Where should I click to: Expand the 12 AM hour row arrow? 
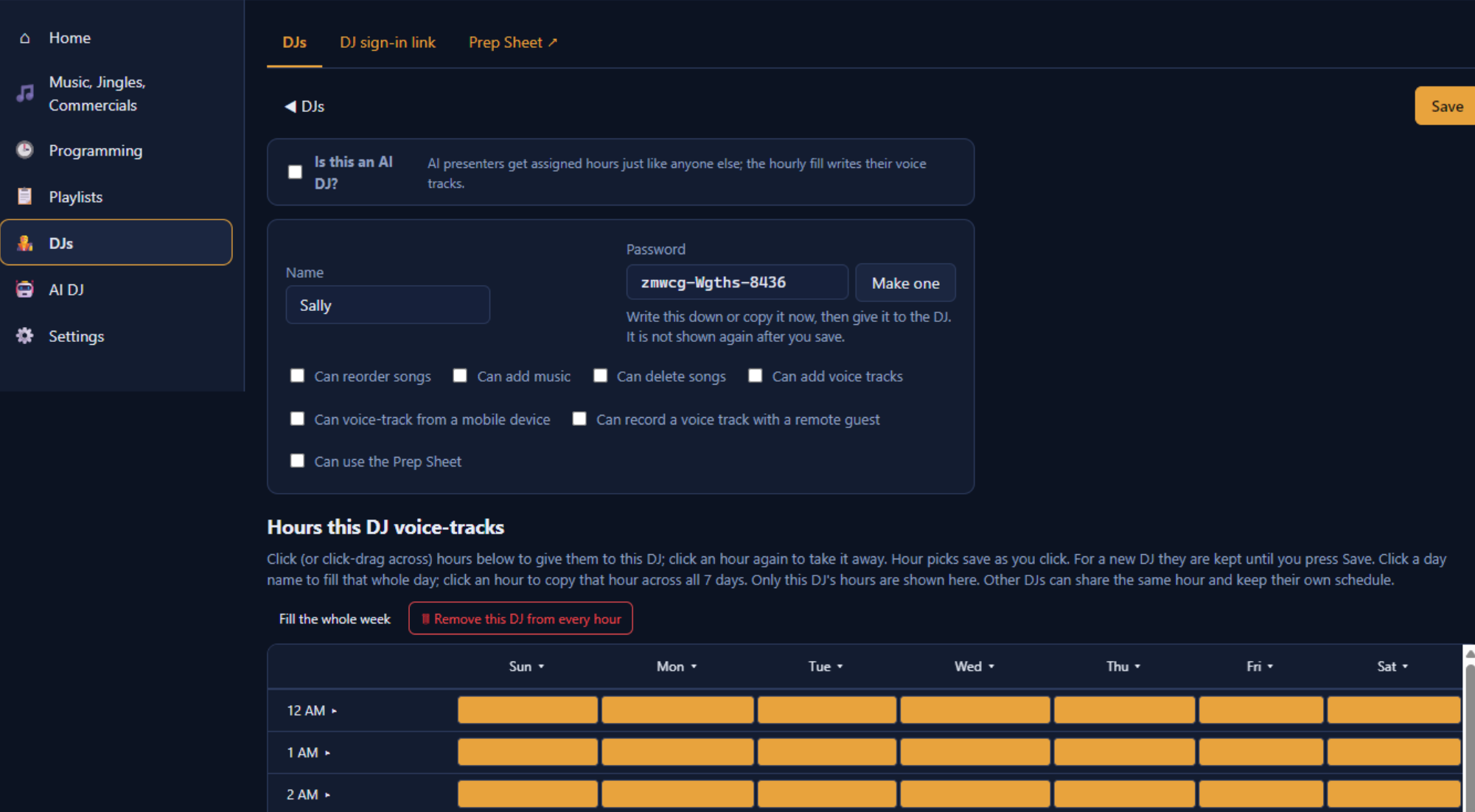click(x=334, y=711)
